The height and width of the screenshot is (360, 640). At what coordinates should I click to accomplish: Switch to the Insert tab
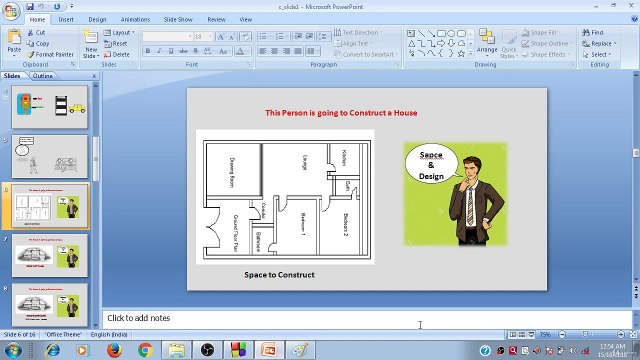click(x=66, y=19)
